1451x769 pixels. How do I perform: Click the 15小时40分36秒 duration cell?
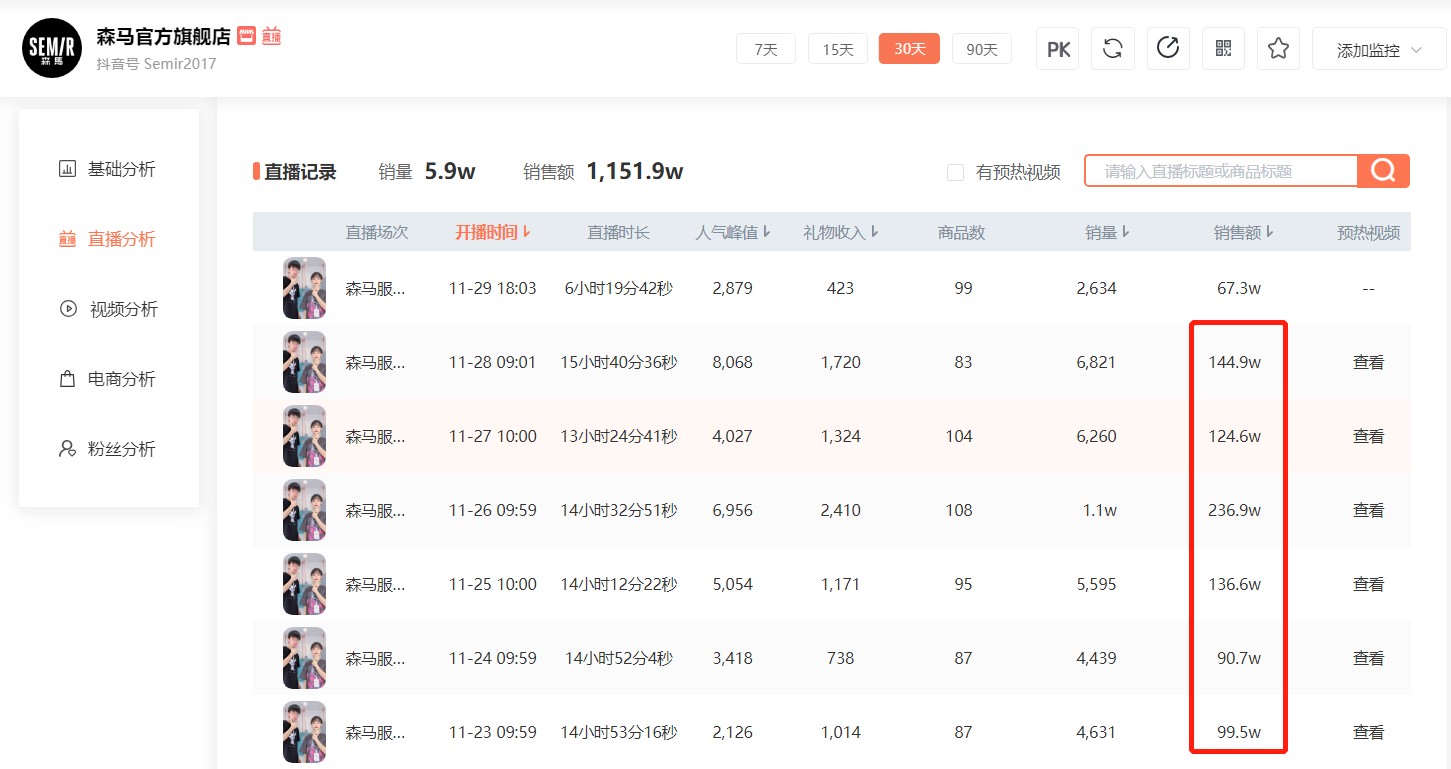(619, 362)
